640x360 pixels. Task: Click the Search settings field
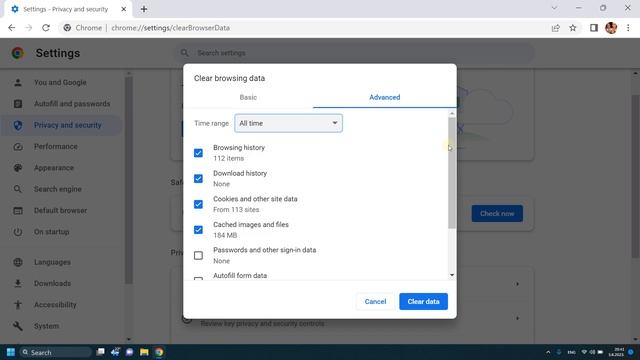point(354,53)
